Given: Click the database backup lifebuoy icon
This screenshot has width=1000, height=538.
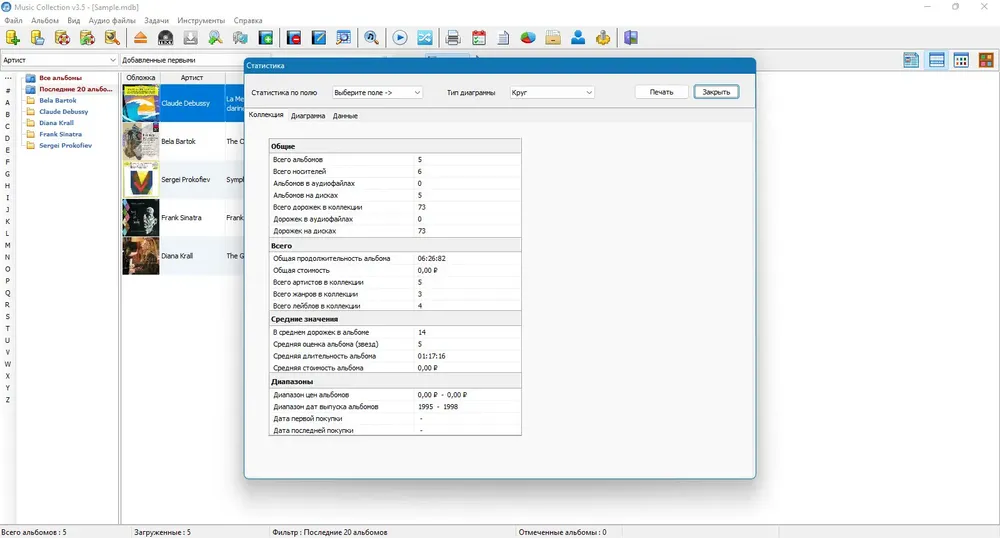Looking at the screenshot, I should pos(62,38).
